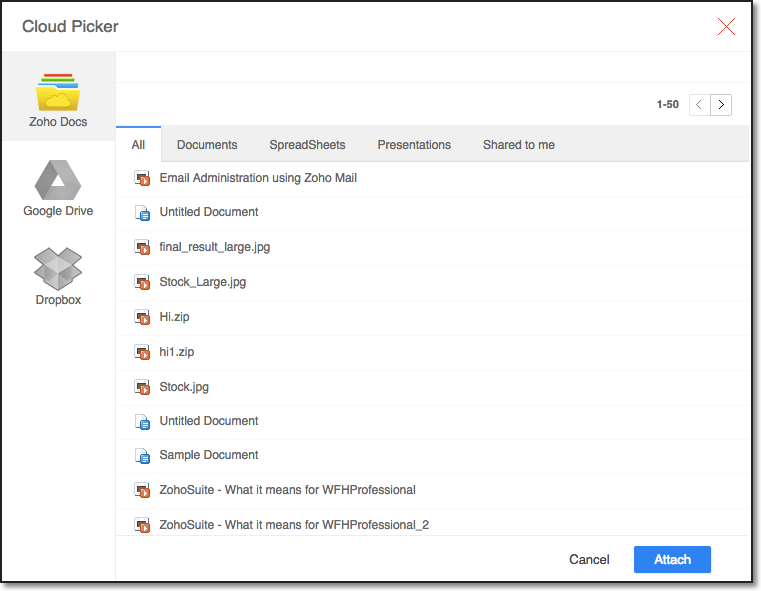Click the icon beside hi1.zip
This screenshot has width=761, height=591.
coord(142,352)
